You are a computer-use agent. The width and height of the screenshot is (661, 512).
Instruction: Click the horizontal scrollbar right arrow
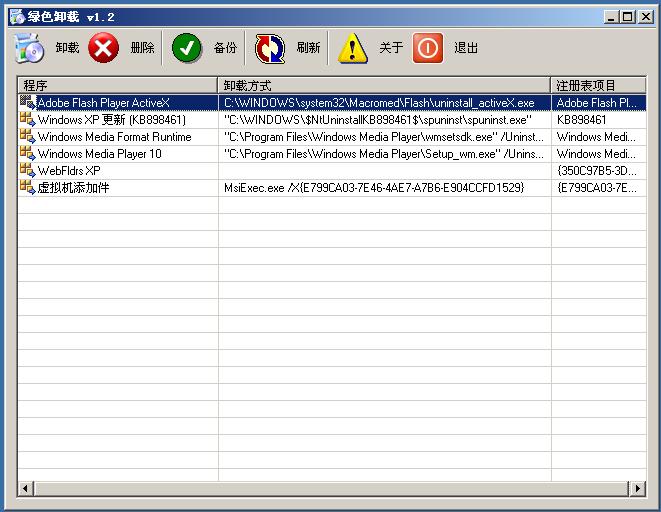pos(637,488)
